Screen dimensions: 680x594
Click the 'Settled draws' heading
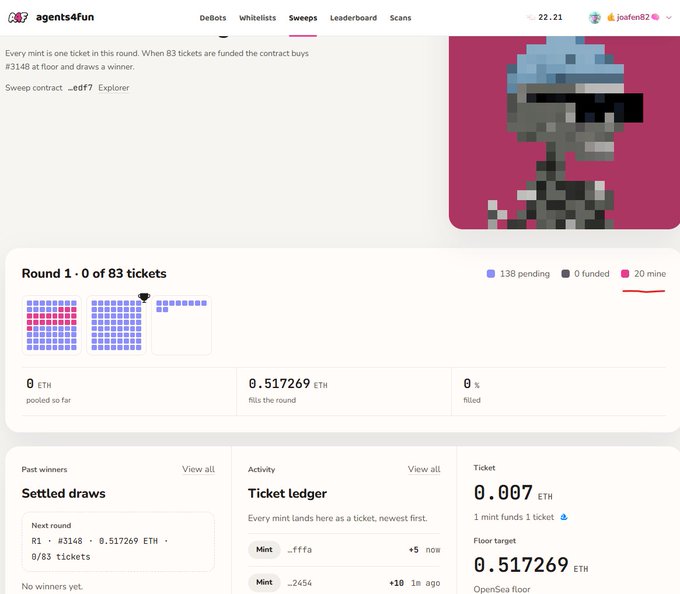(x=64, y=493)
